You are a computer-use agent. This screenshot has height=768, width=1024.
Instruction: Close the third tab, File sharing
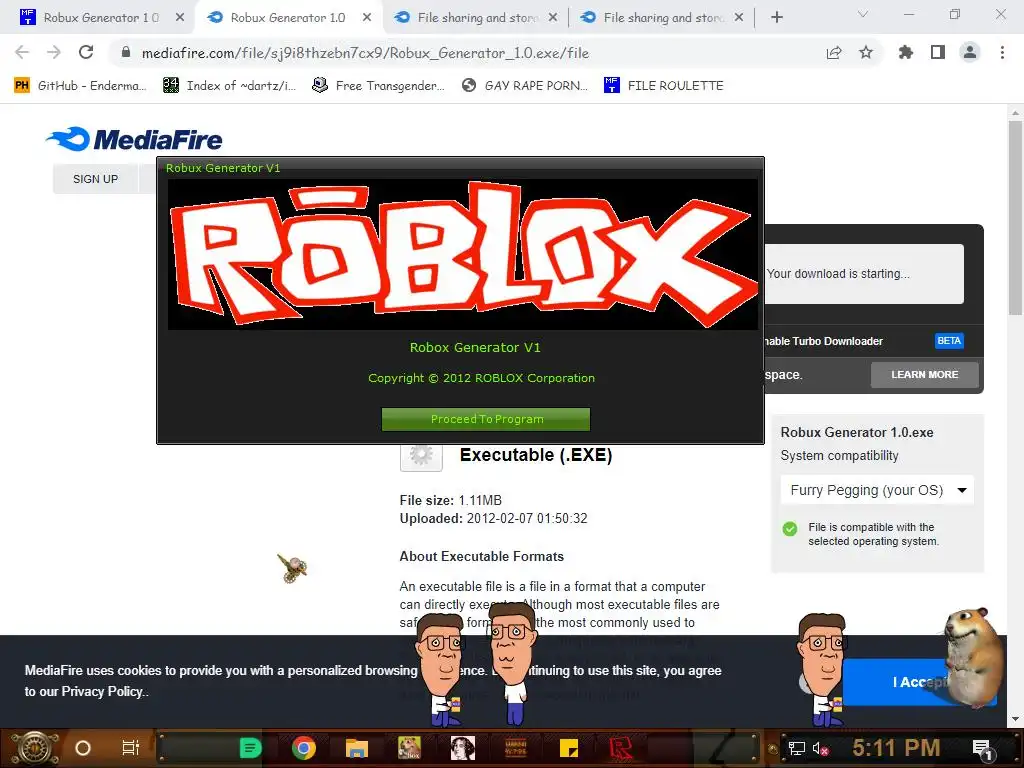pos(553,18)
